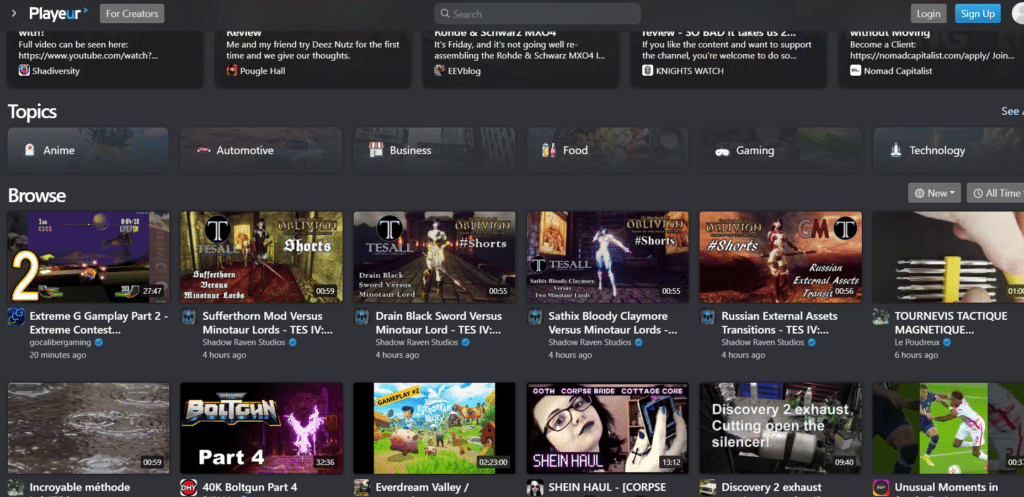The height and width of the screenshot is (497, 1024).
Task: Open Extreme G Gamplay Part 2 title
Action: click(99, 323)
